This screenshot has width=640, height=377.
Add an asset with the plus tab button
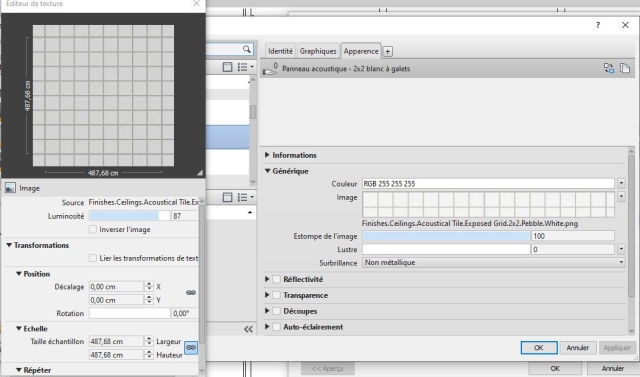tap(387, 51)
